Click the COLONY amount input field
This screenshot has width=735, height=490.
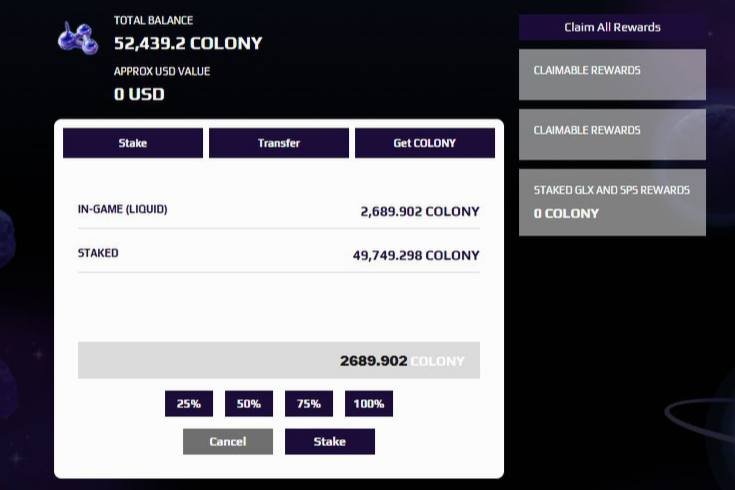[279, 360]
